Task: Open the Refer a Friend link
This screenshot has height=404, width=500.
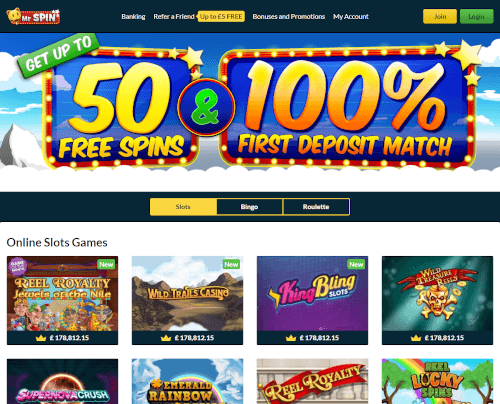Action: click(174, 16)
